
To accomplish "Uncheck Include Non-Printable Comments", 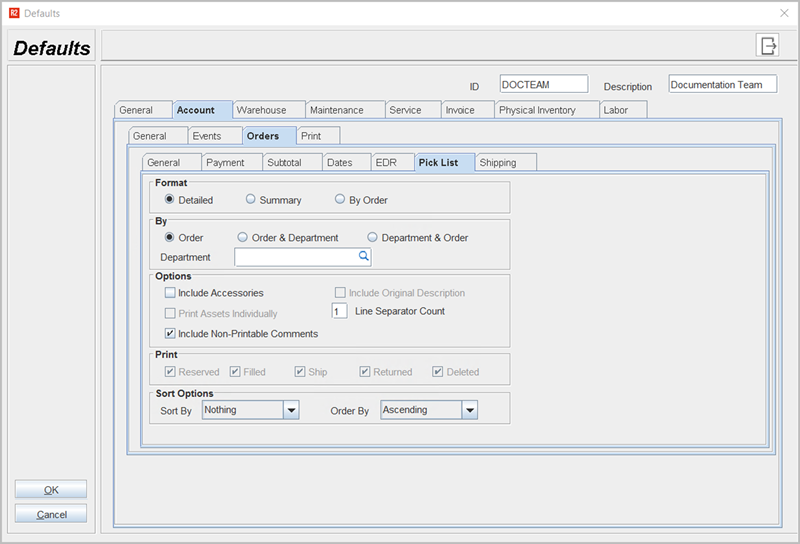I will pyautogui.click(x=170, y=334).
